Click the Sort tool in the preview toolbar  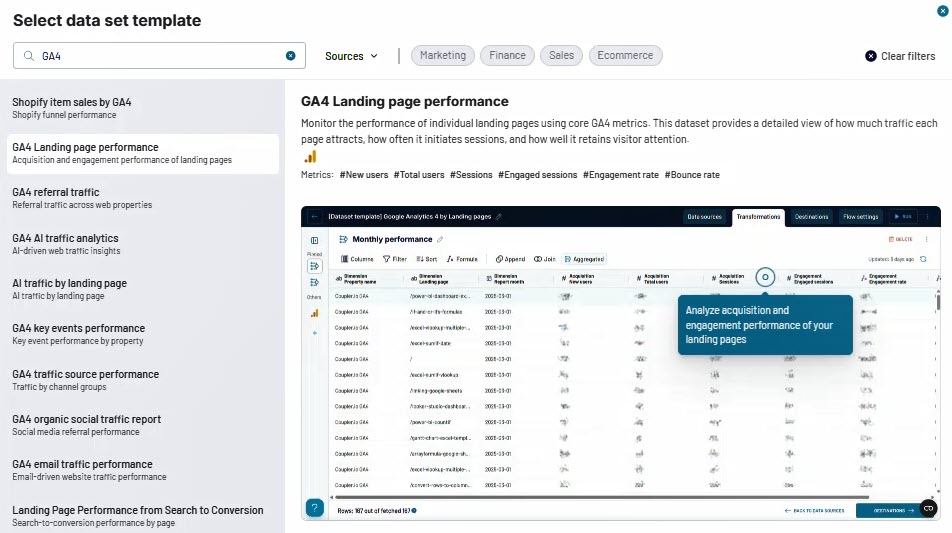[x=427, y=259]
